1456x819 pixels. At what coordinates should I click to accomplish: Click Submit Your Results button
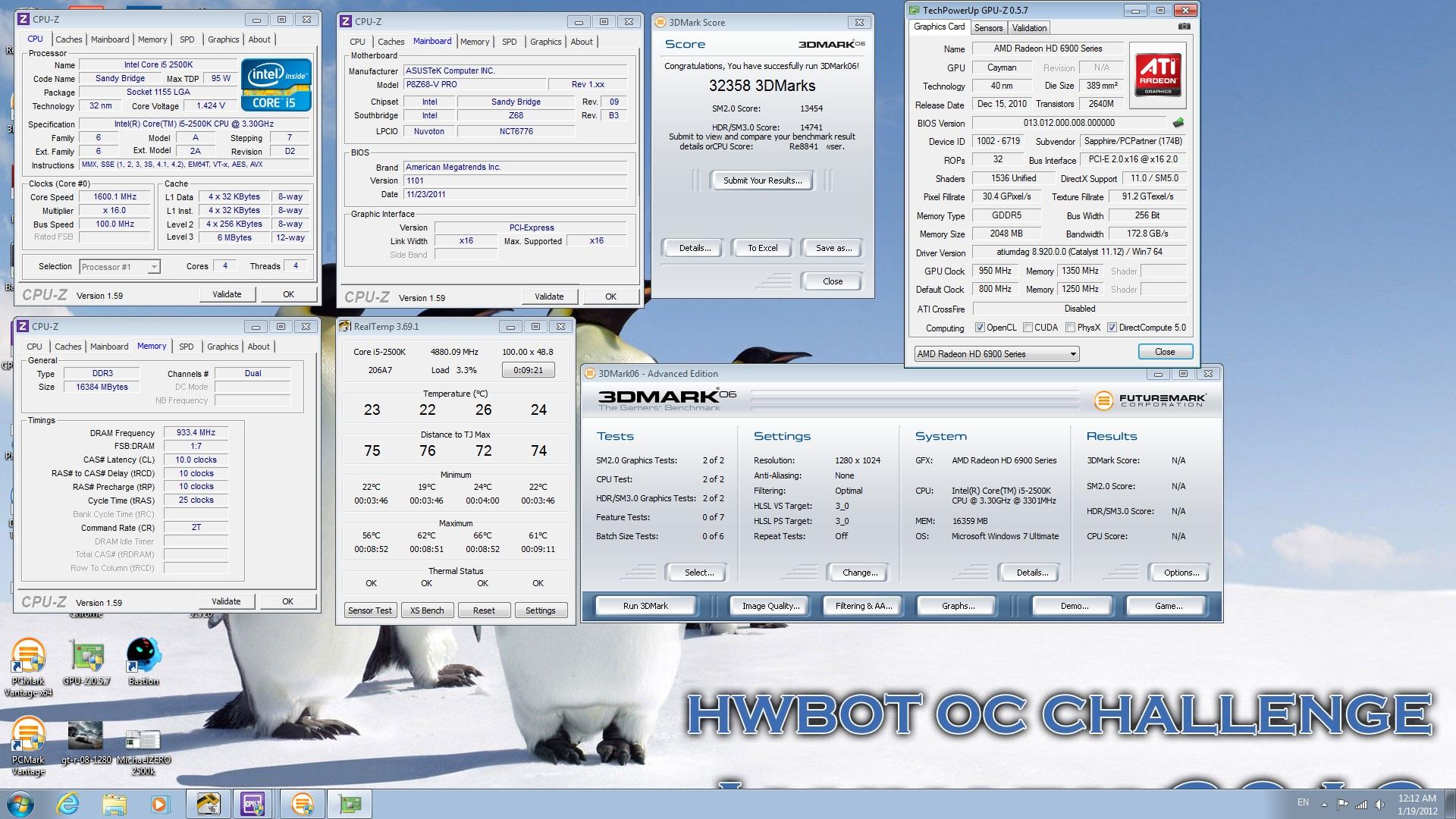[x=762, y=180]
